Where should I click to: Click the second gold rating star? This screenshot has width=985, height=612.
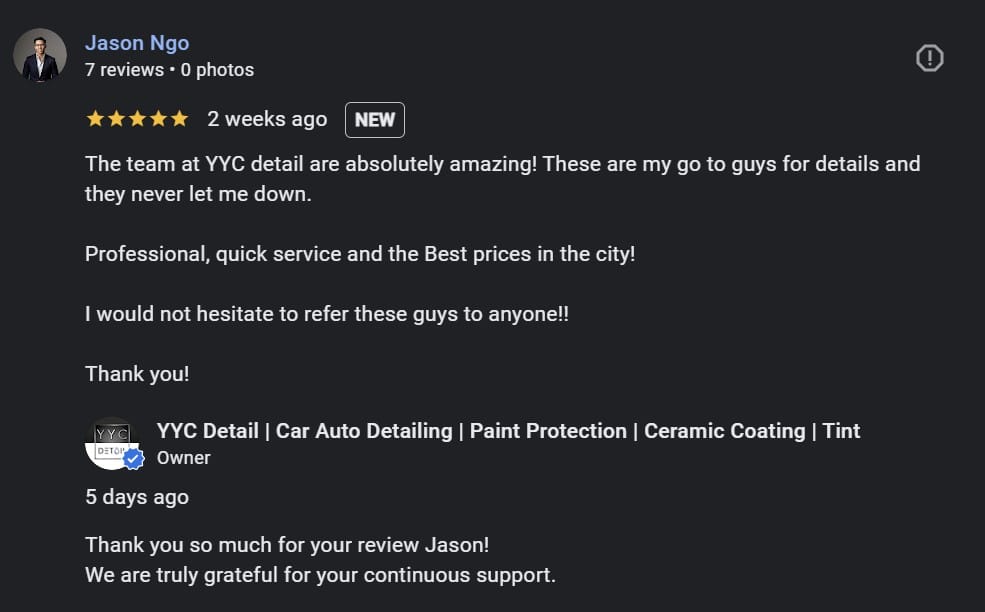point(116,119)
